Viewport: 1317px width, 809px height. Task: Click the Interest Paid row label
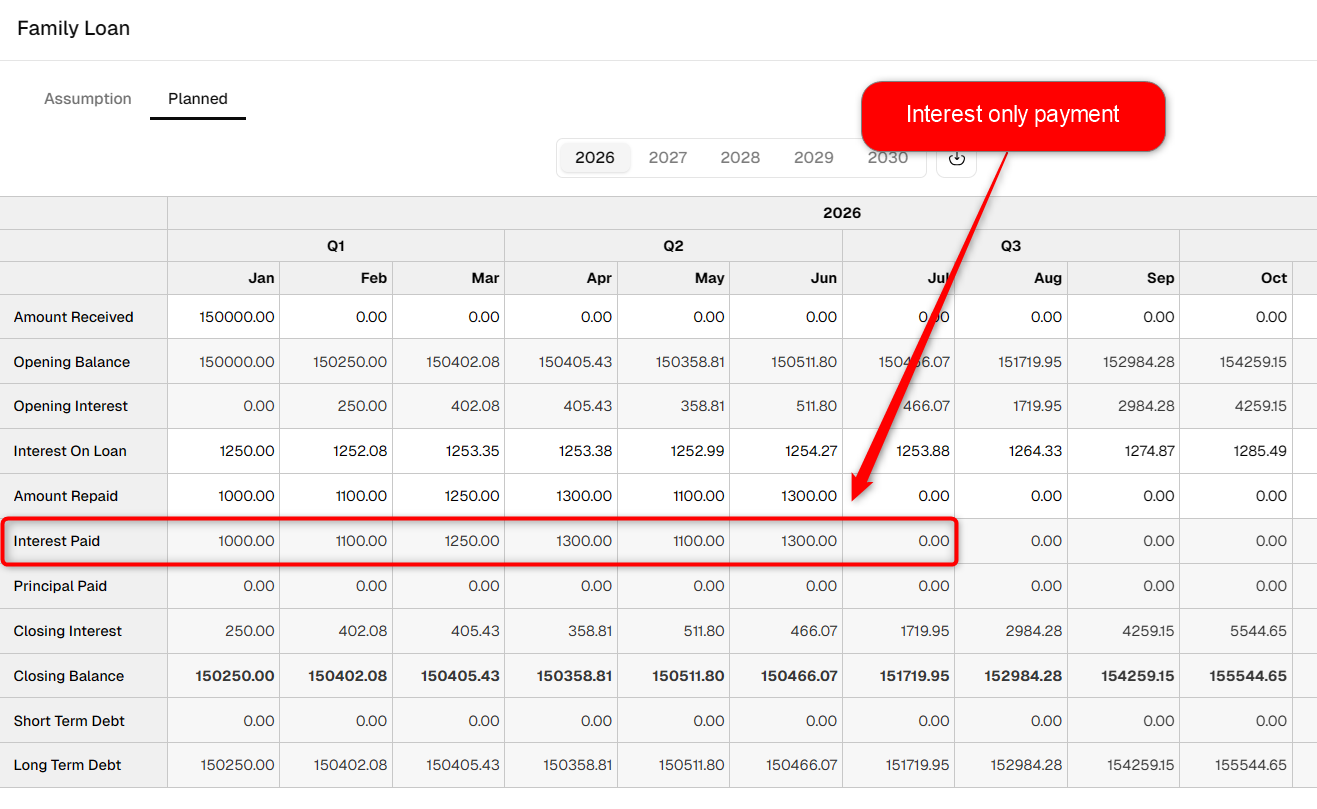click(57, 541)
